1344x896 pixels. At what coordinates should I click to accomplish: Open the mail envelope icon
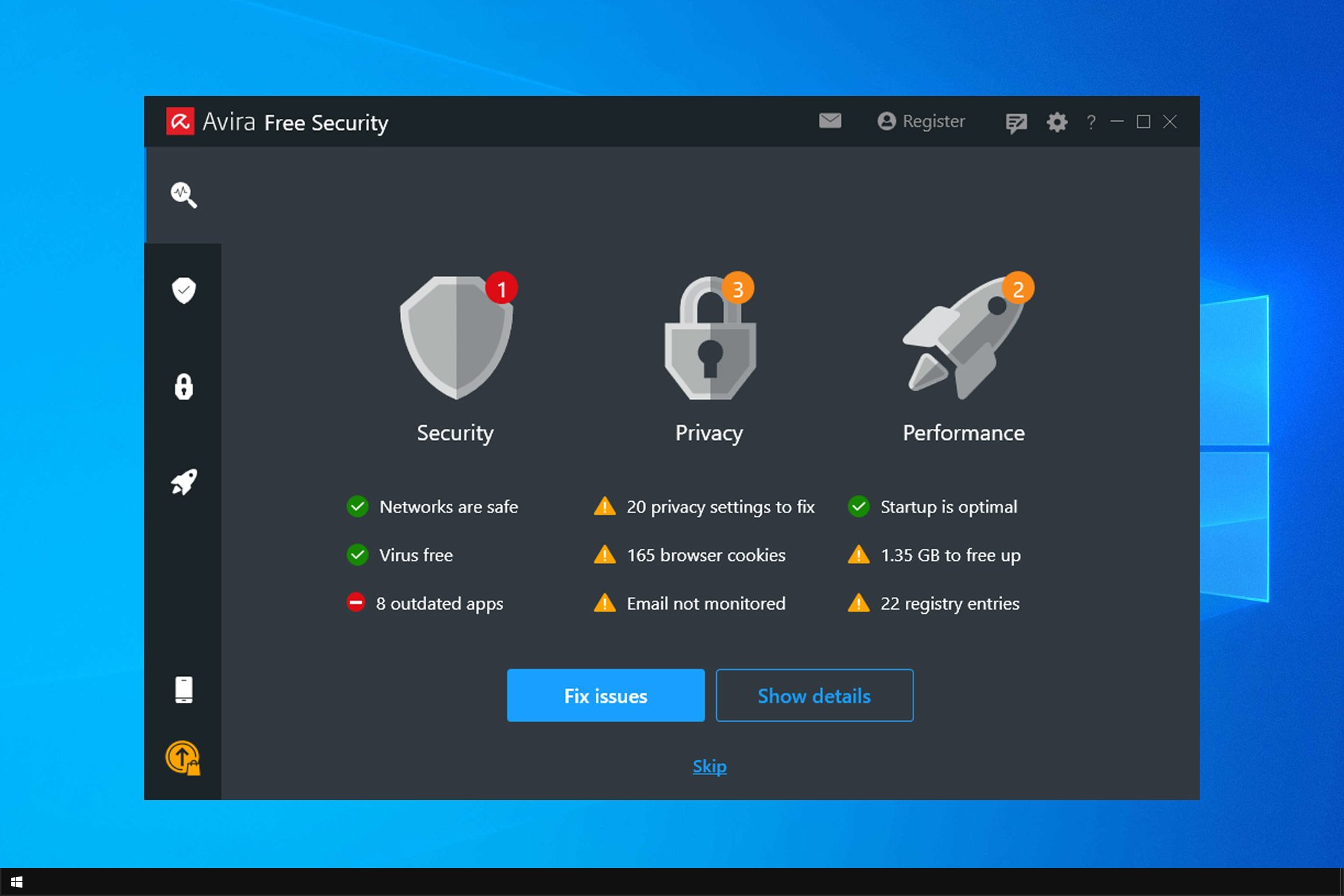coord(830,121)
